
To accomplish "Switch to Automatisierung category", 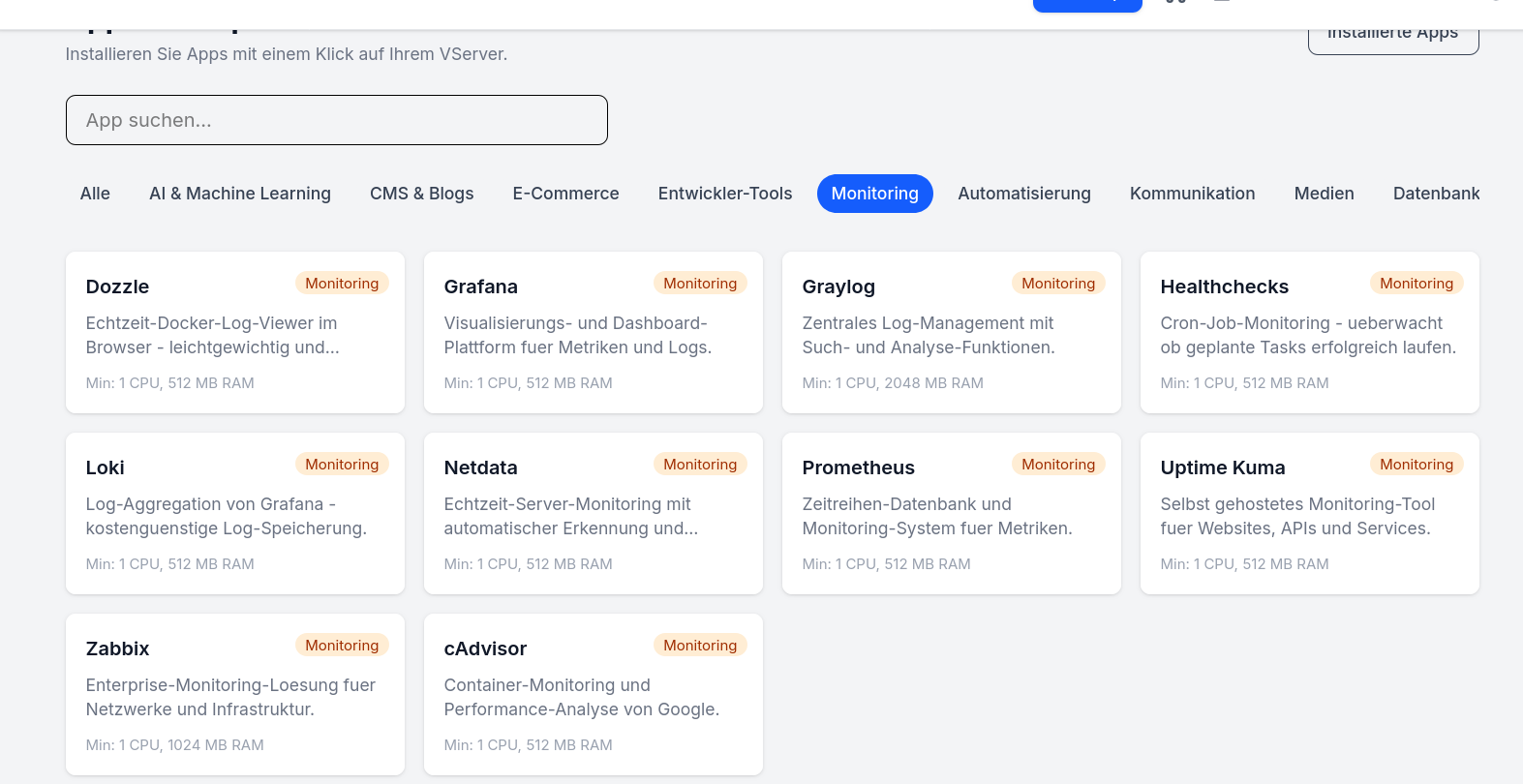I will (1024, 194).
